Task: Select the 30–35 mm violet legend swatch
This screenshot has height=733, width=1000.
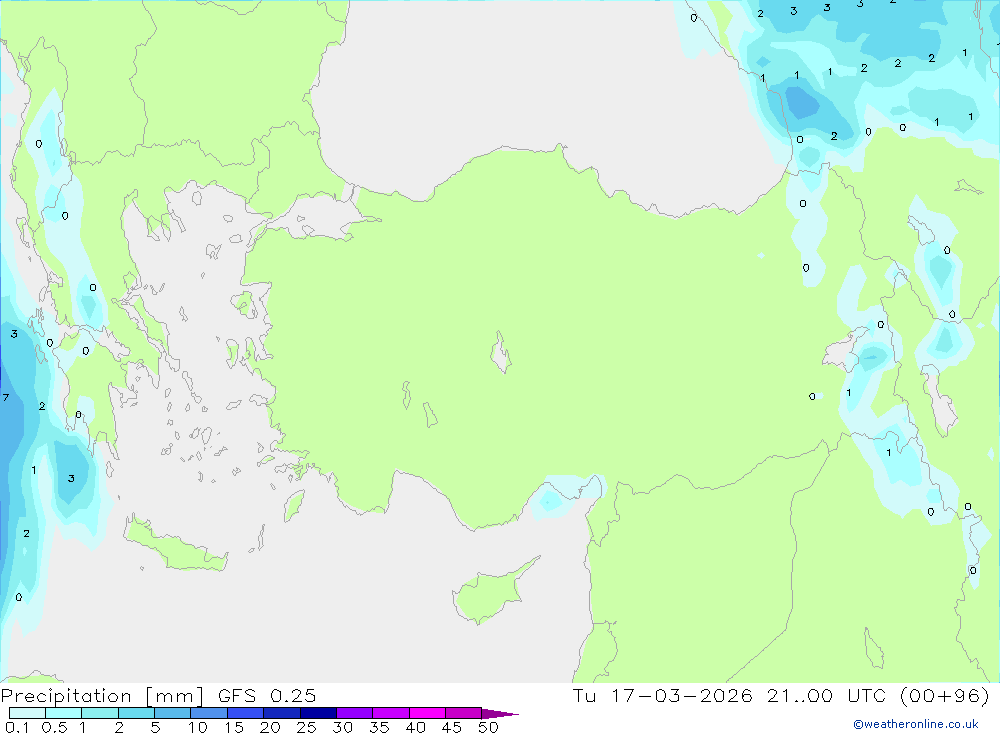Action: tap(354, 713)
